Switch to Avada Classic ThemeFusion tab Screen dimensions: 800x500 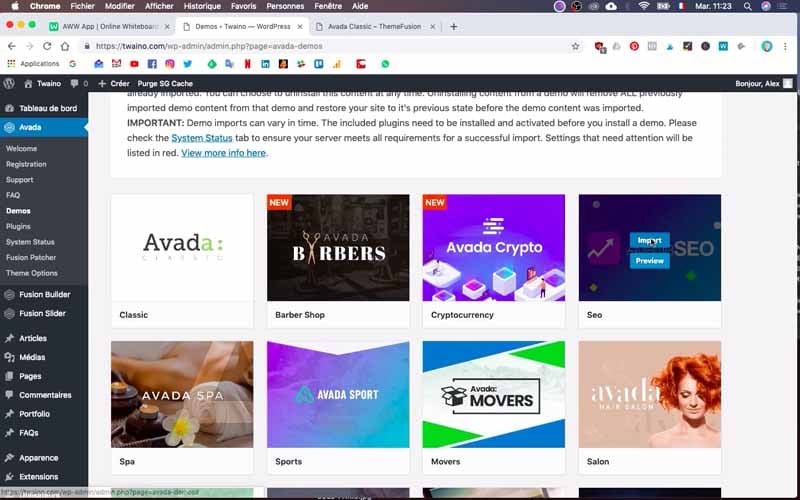click(x=374, y=27)
